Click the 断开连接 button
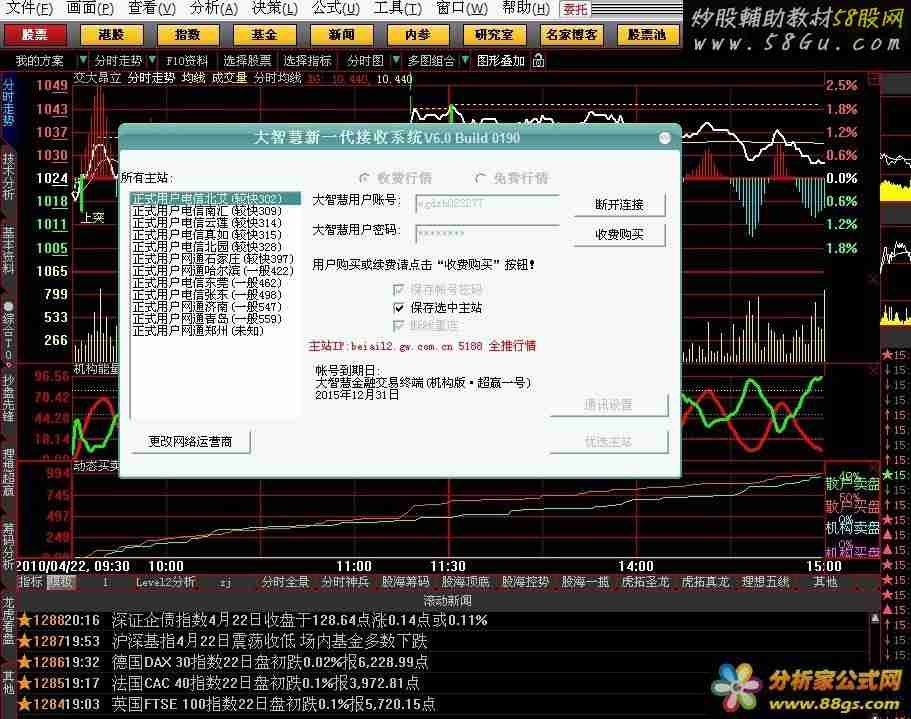This screenshot has height=719, width=911. click(x=619, y=204)
